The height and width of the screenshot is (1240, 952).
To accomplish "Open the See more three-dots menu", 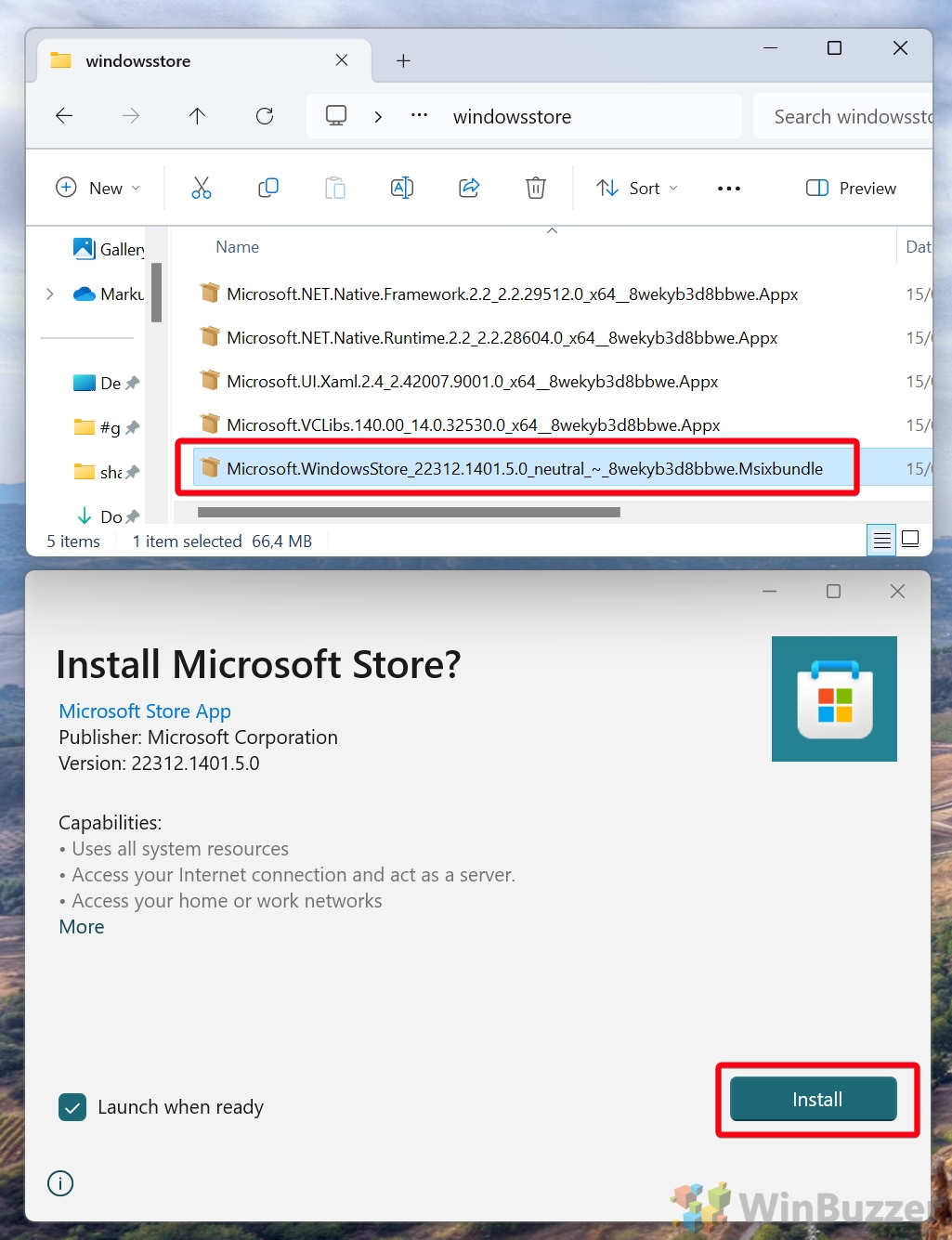I will coord(729,189).
